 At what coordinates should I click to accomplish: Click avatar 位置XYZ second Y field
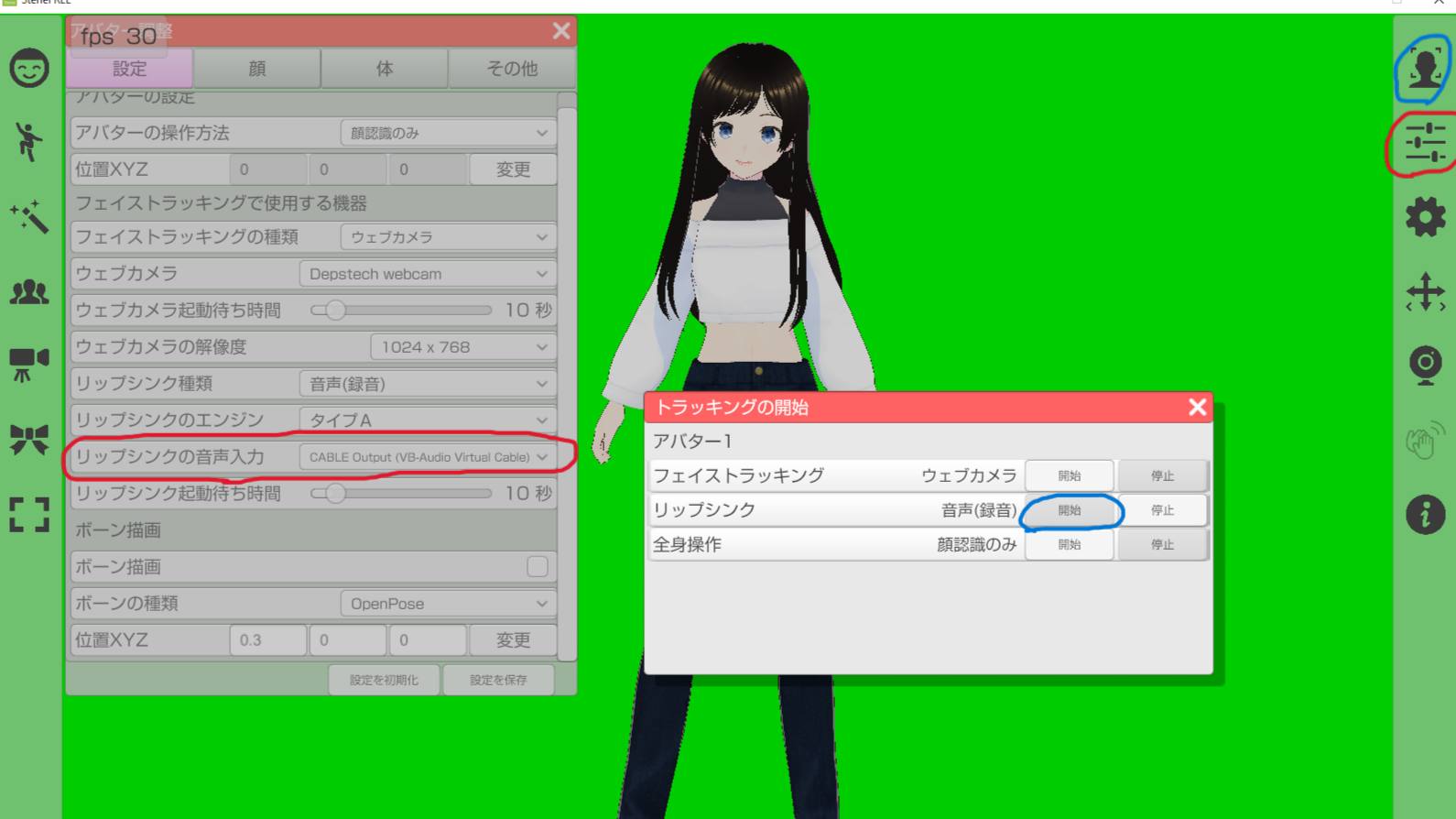(348, 169)
